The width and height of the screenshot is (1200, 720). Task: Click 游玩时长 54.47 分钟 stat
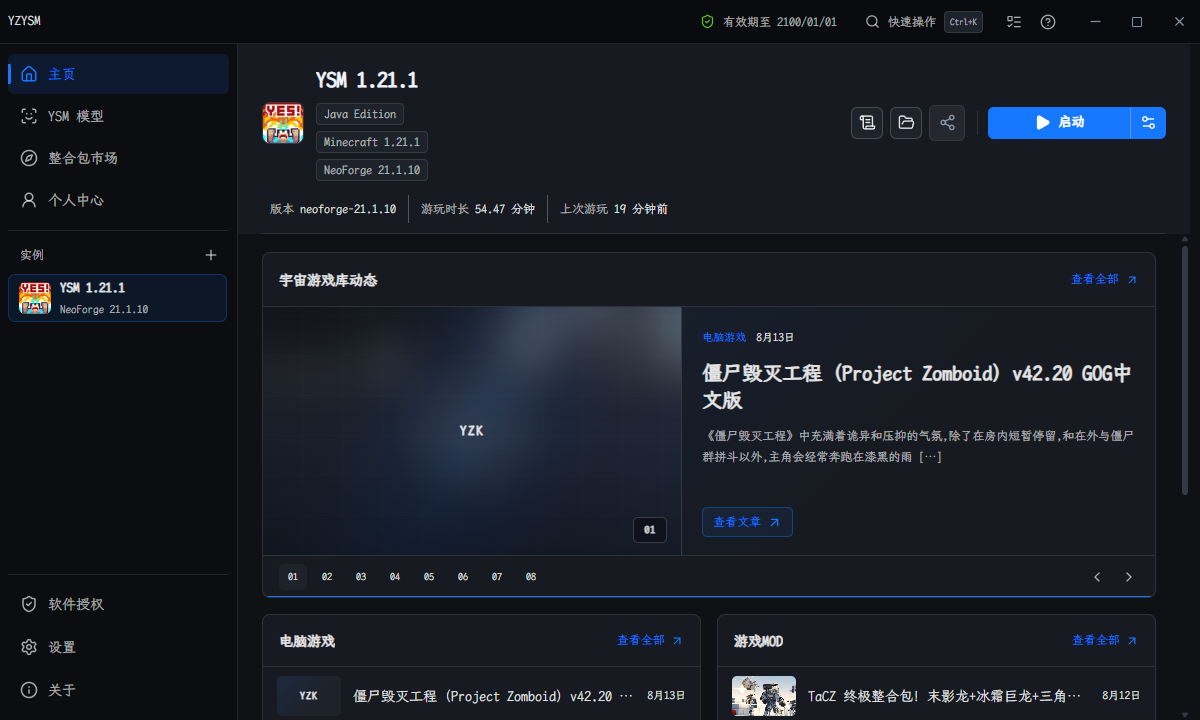pos(478,209)
